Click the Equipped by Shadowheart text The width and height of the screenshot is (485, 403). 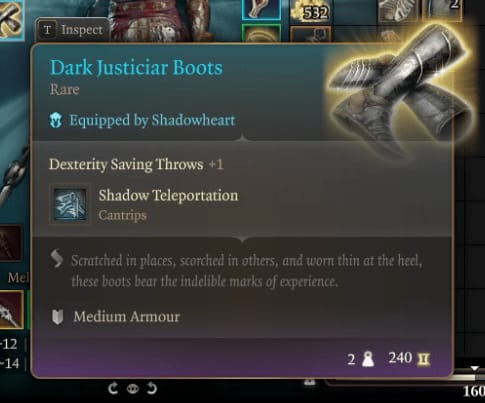click(152, 120)
